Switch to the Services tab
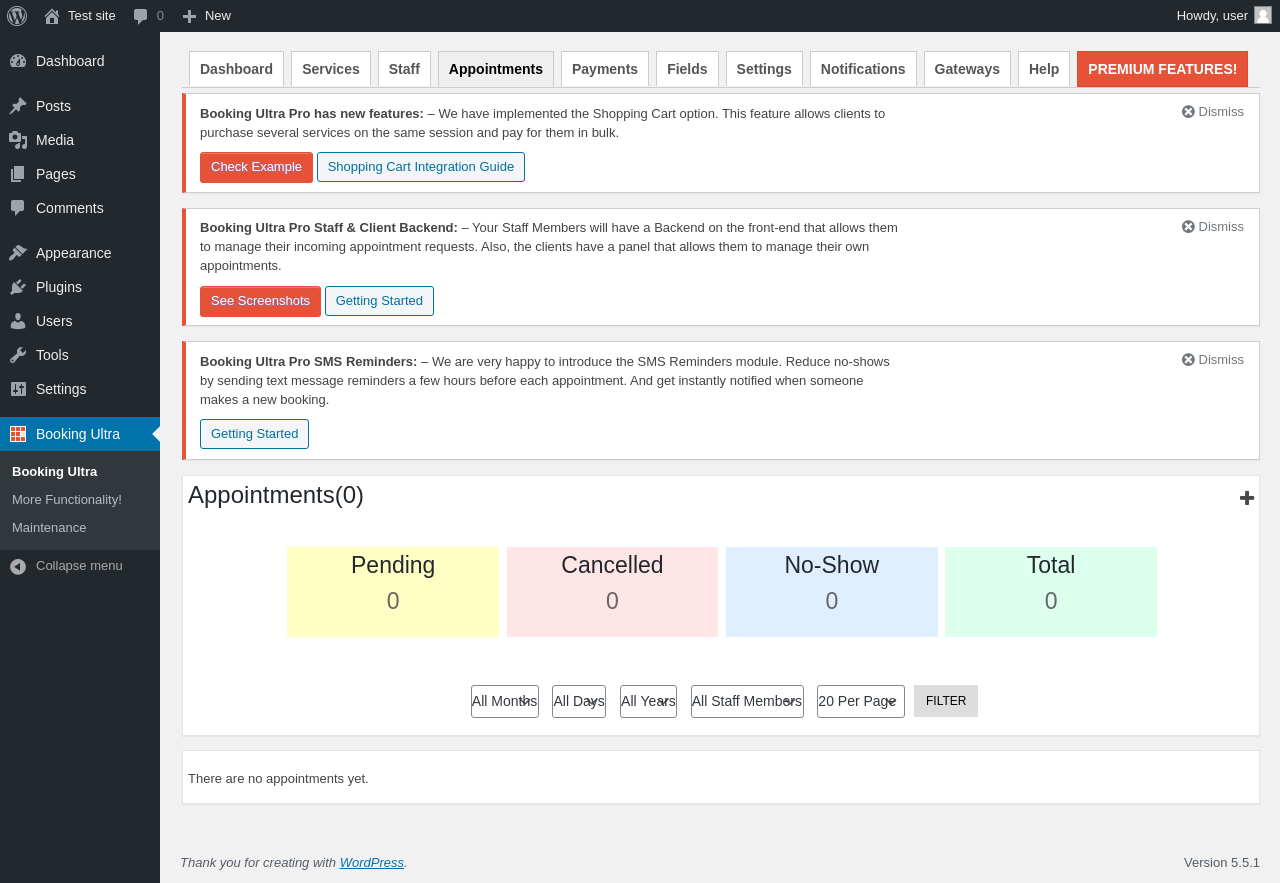Image resolution: width=1280 pixels, height=883 pixels. click(331, 69)
